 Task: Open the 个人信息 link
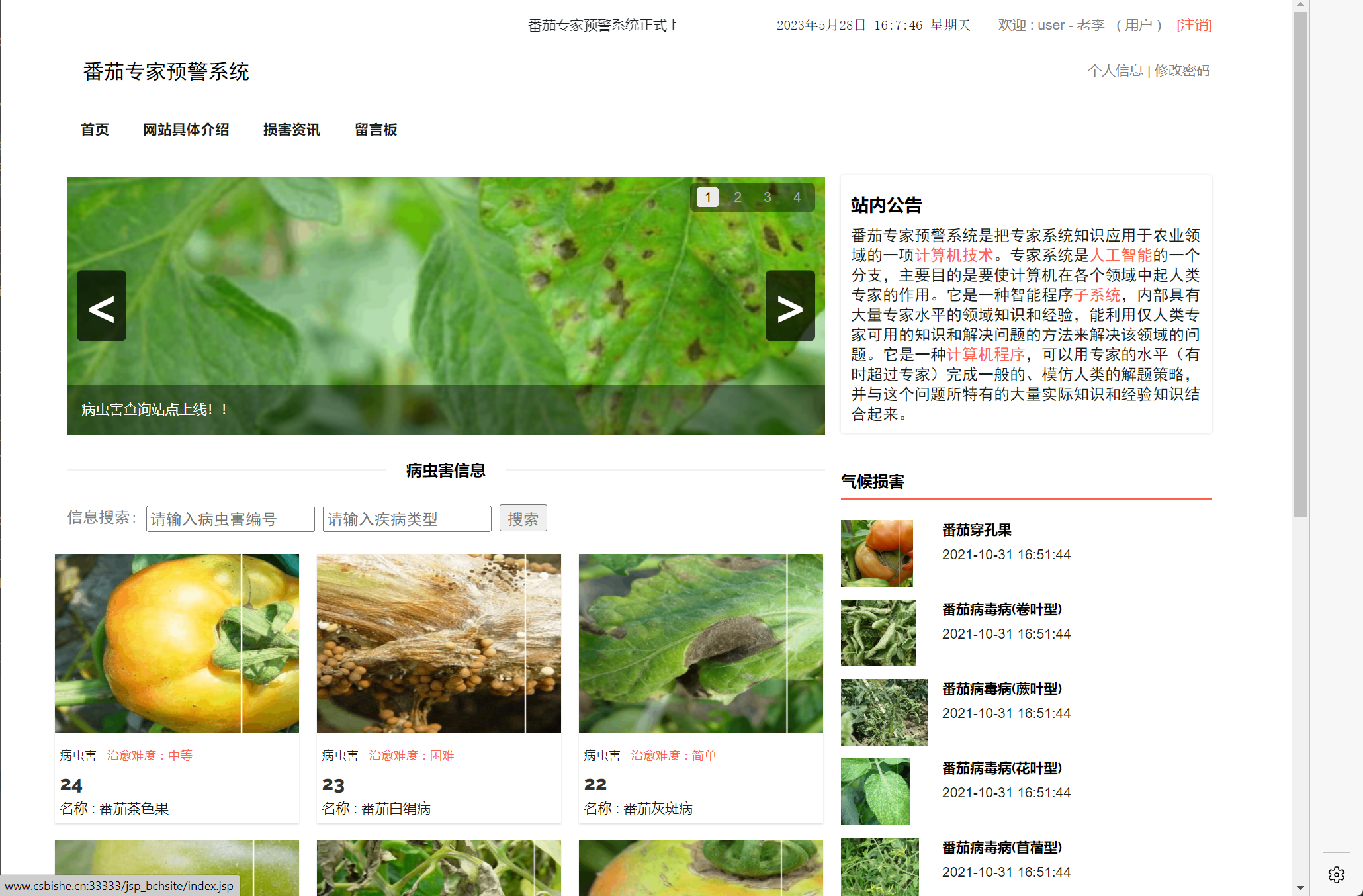[x=1116, y=70]
